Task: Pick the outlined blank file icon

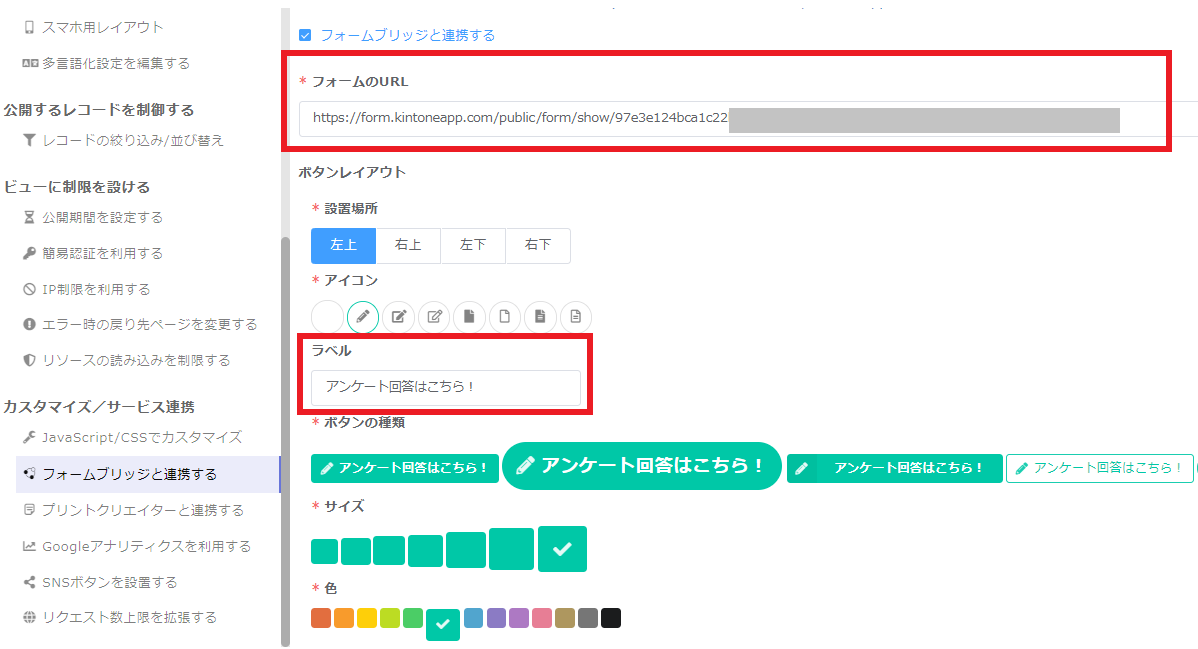Action: pos(505,317)
